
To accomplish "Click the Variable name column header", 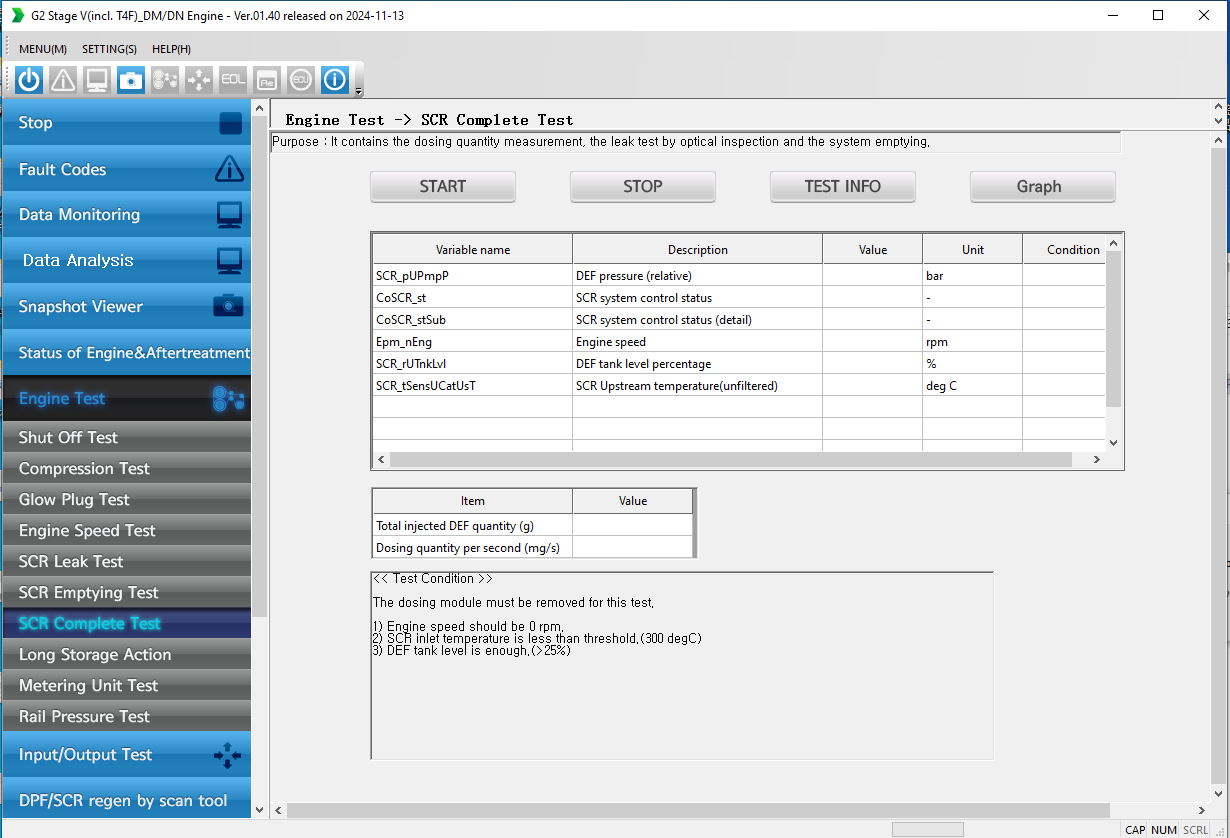I will [x=473, y=250].
